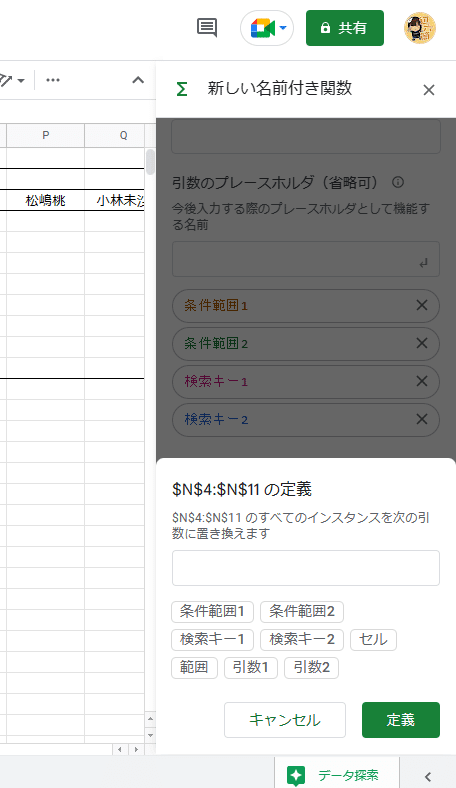
Task: Remove the 条件範囲2 placeholder chip
Action: tap(422, 343)
